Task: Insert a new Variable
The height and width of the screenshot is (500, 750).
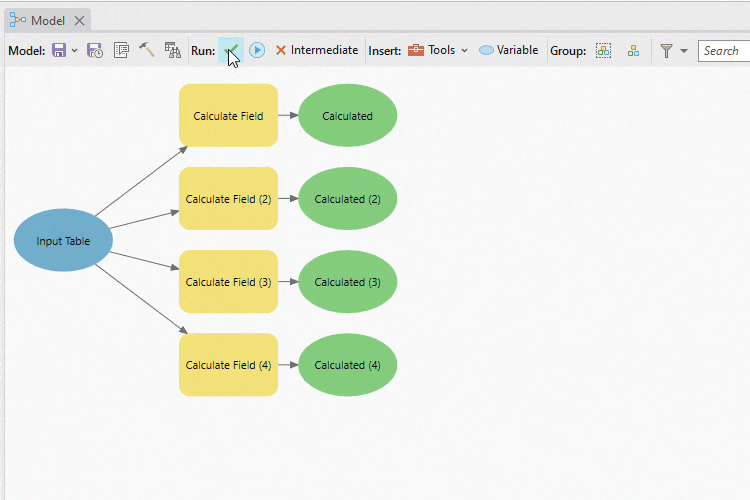Action: (508, 50)
